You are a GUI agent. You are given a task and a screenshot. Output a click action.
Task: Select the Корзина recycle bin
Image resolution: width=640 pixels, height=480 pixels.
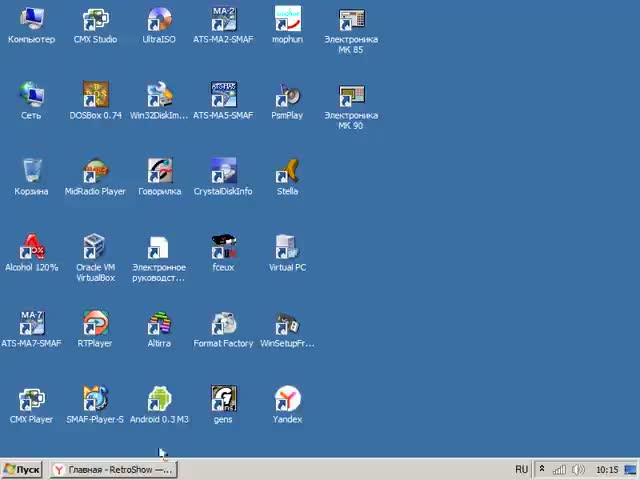pos(32,172)
